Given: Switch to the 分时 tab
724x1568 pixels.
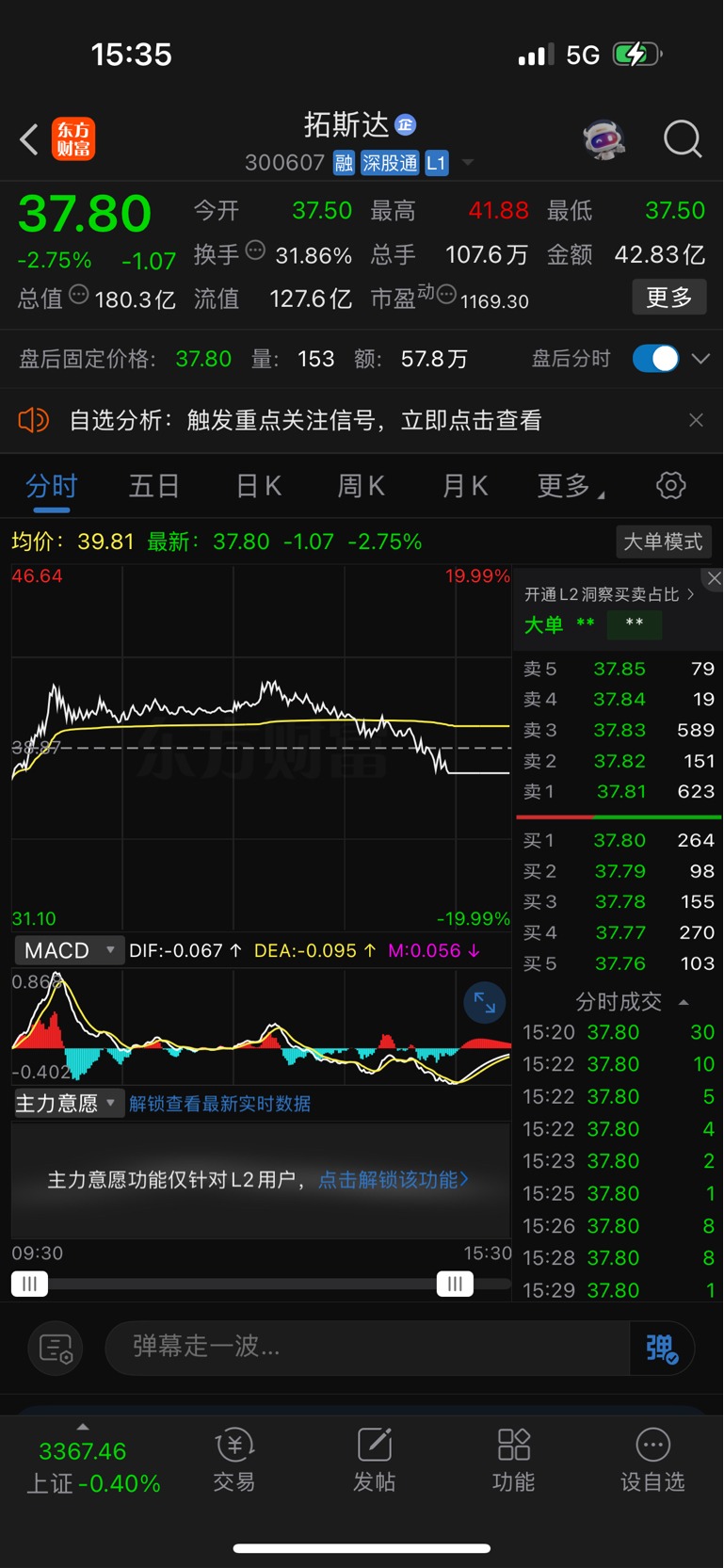Looking at the screenshot, I should pos(52,486).
